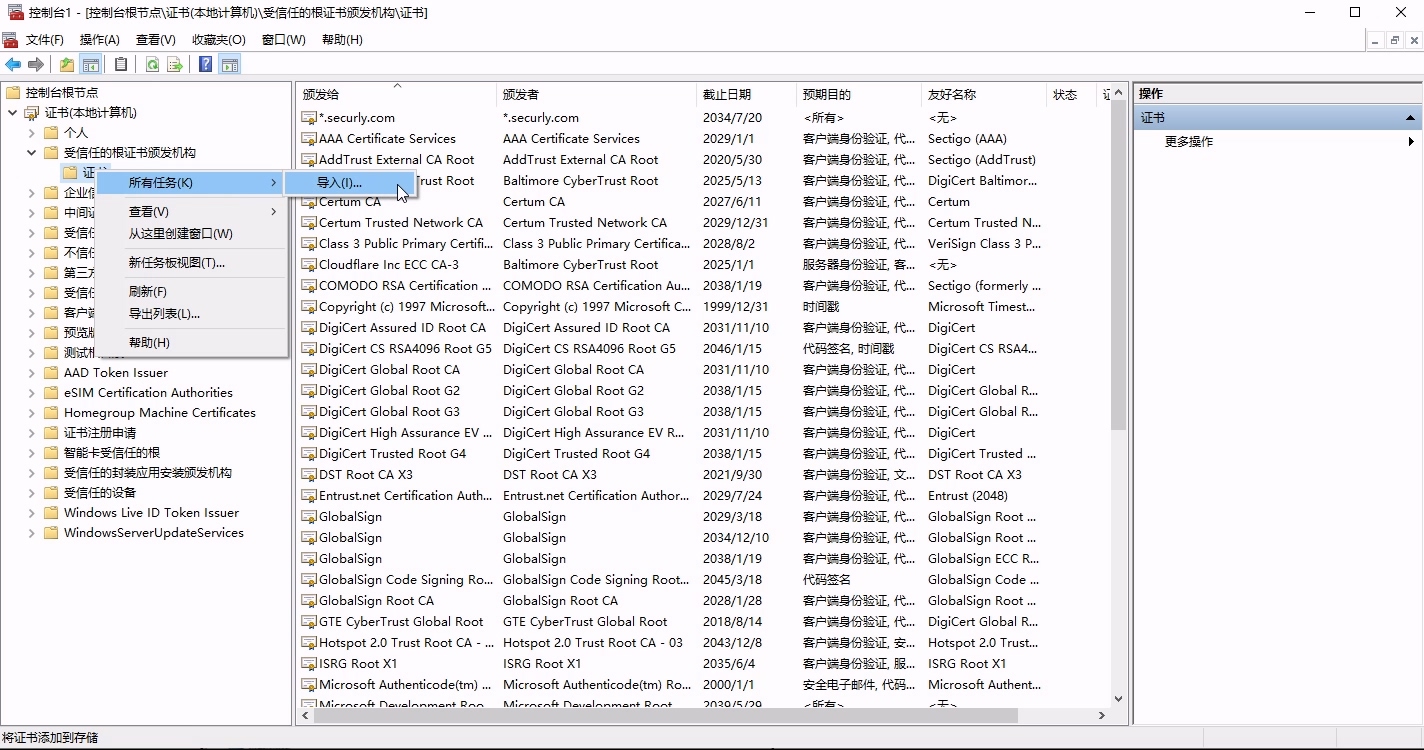Click the 证书(本地计算机) snap-in icon
Viewport: 1424px width, 750px height.
point(32,112)
